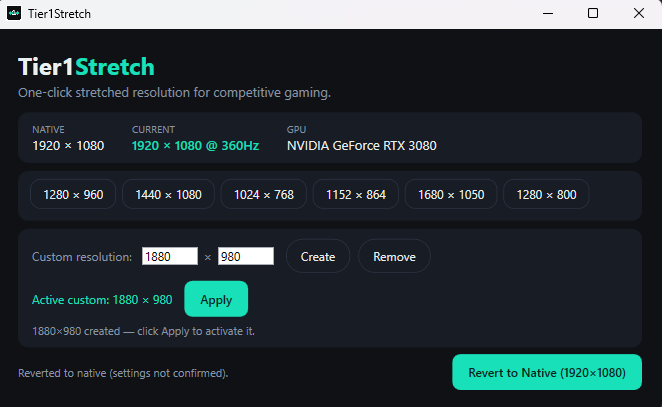Click the '1880×980 created' status message
The width and height of the screenshot is (662, 407).
point(144,331)
